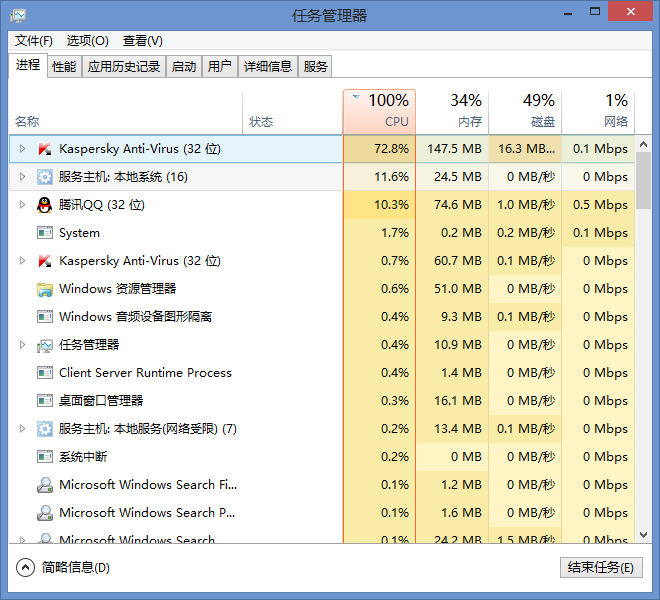660x600 pixels.
Task: Click the Microsoft Windows Search Fi... icon
Action: click(45, 485)
